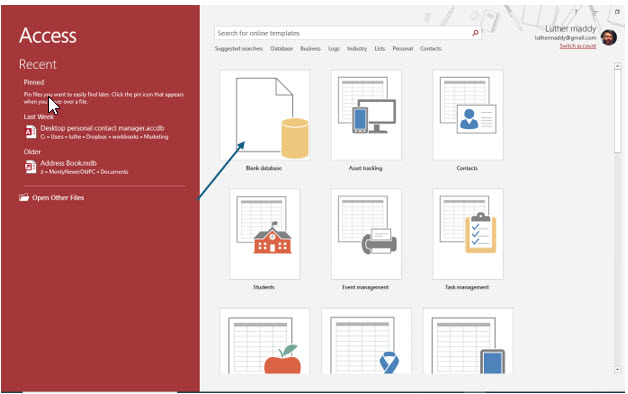Search suggested term Business

pos(310,48)
